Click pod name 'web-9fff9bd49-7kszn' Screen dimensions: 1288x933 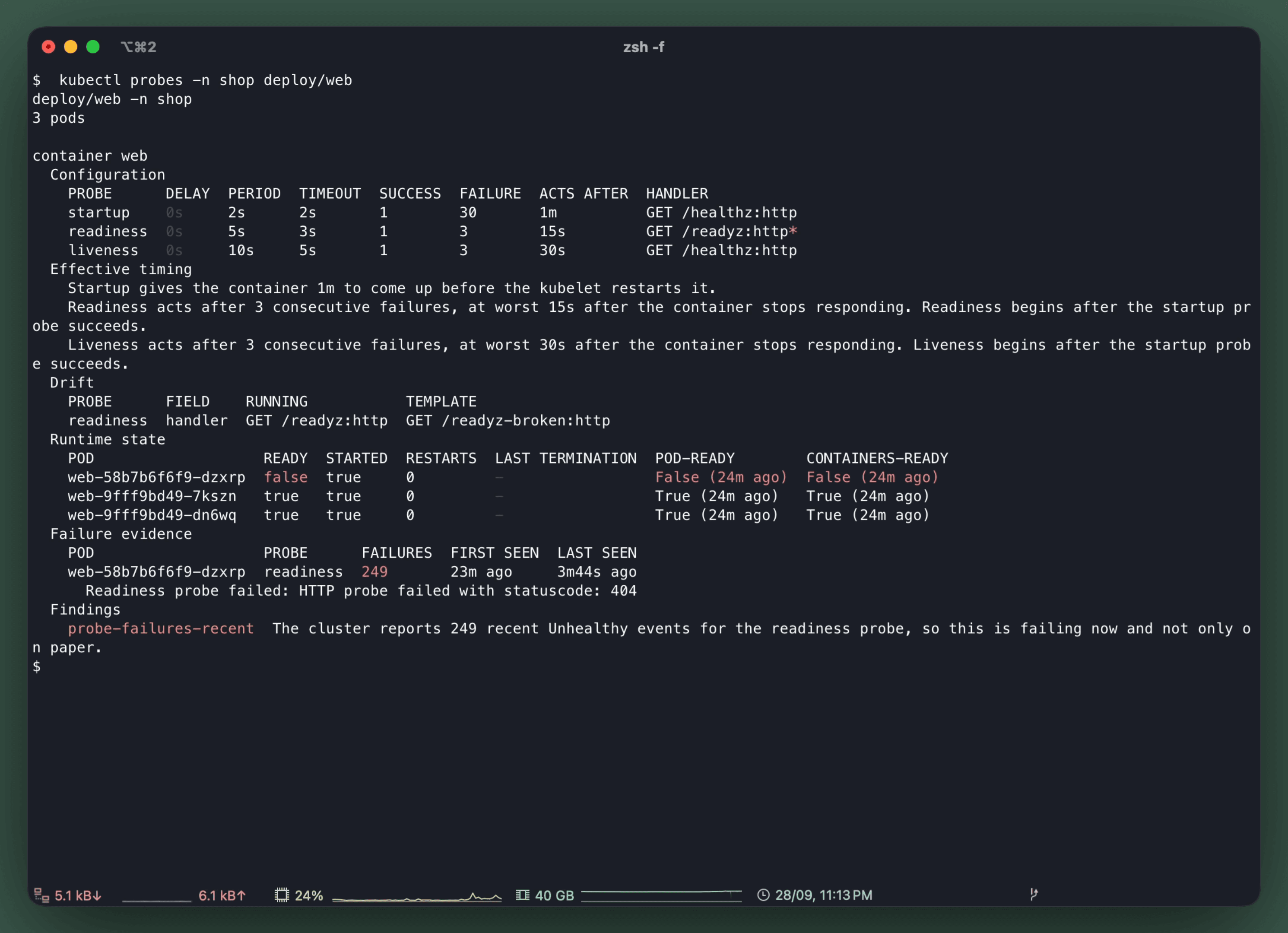(x=152, y=496)
